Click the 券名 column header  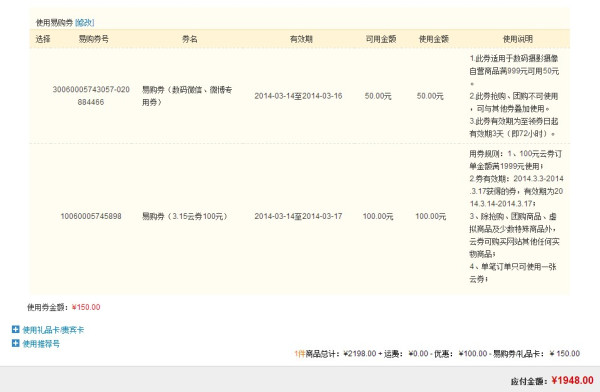coord(189,39)
